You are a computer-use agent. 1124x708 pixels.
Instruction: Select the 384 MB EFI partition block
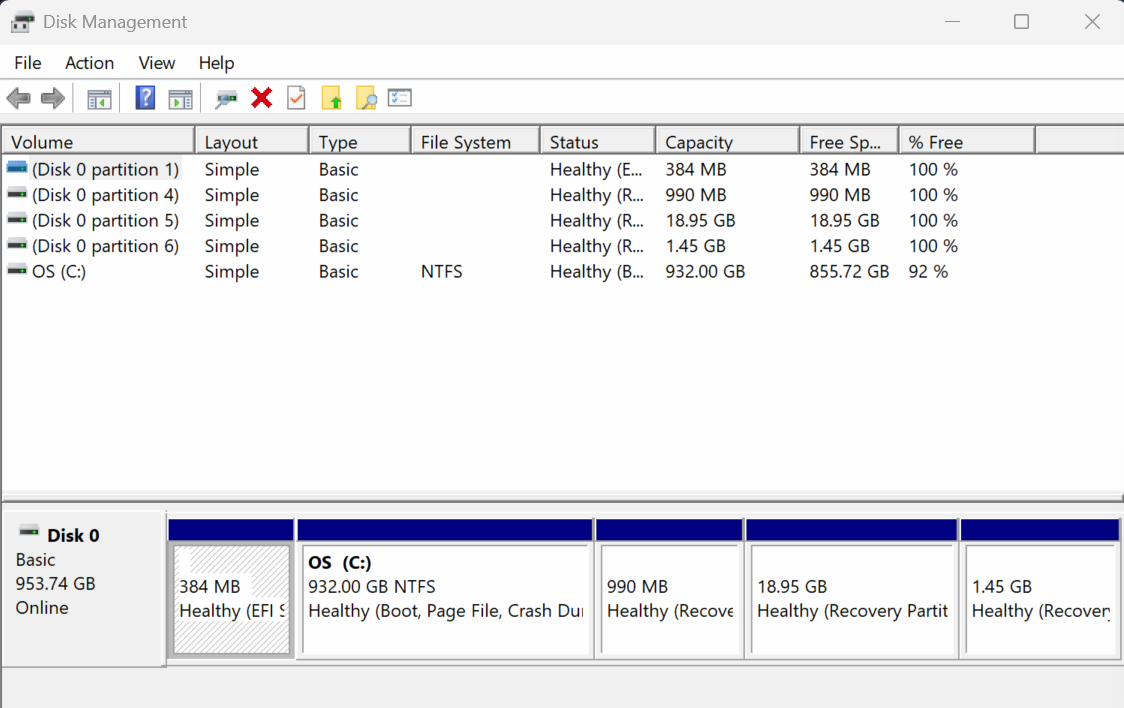[x=232, y=599]
